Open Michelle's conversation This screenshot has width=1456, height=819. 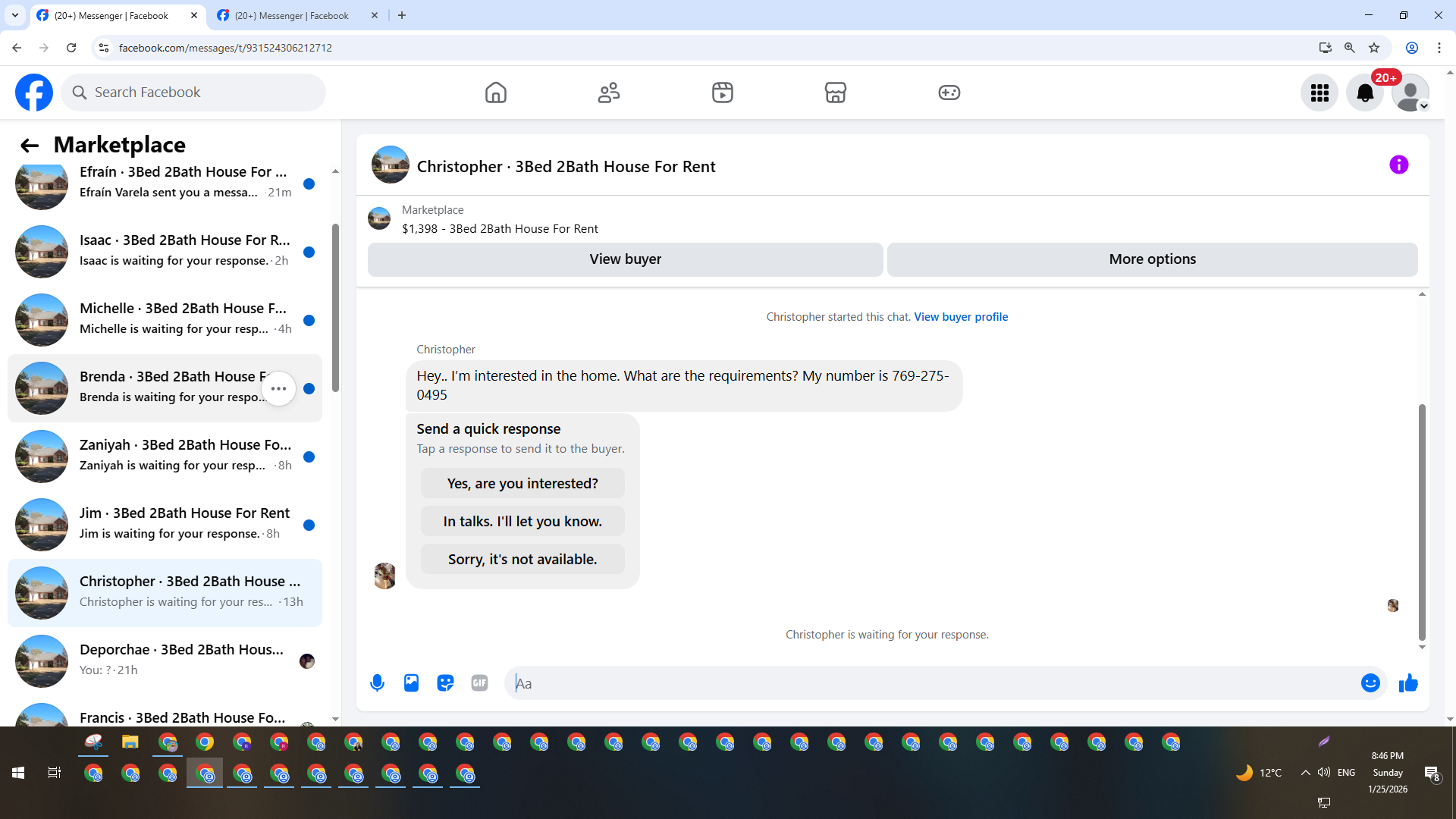point(165,320)
